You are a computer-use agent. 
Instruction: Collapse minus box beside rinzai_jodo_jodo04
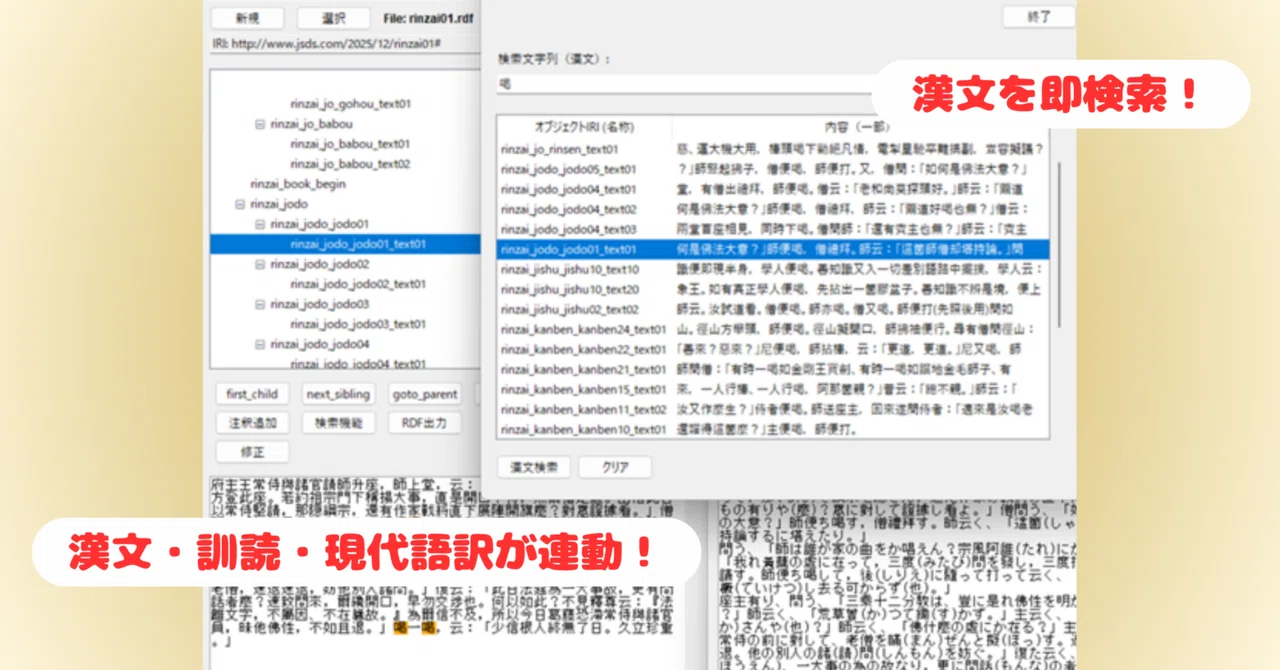pyautogui.click(x=260, y=344)
